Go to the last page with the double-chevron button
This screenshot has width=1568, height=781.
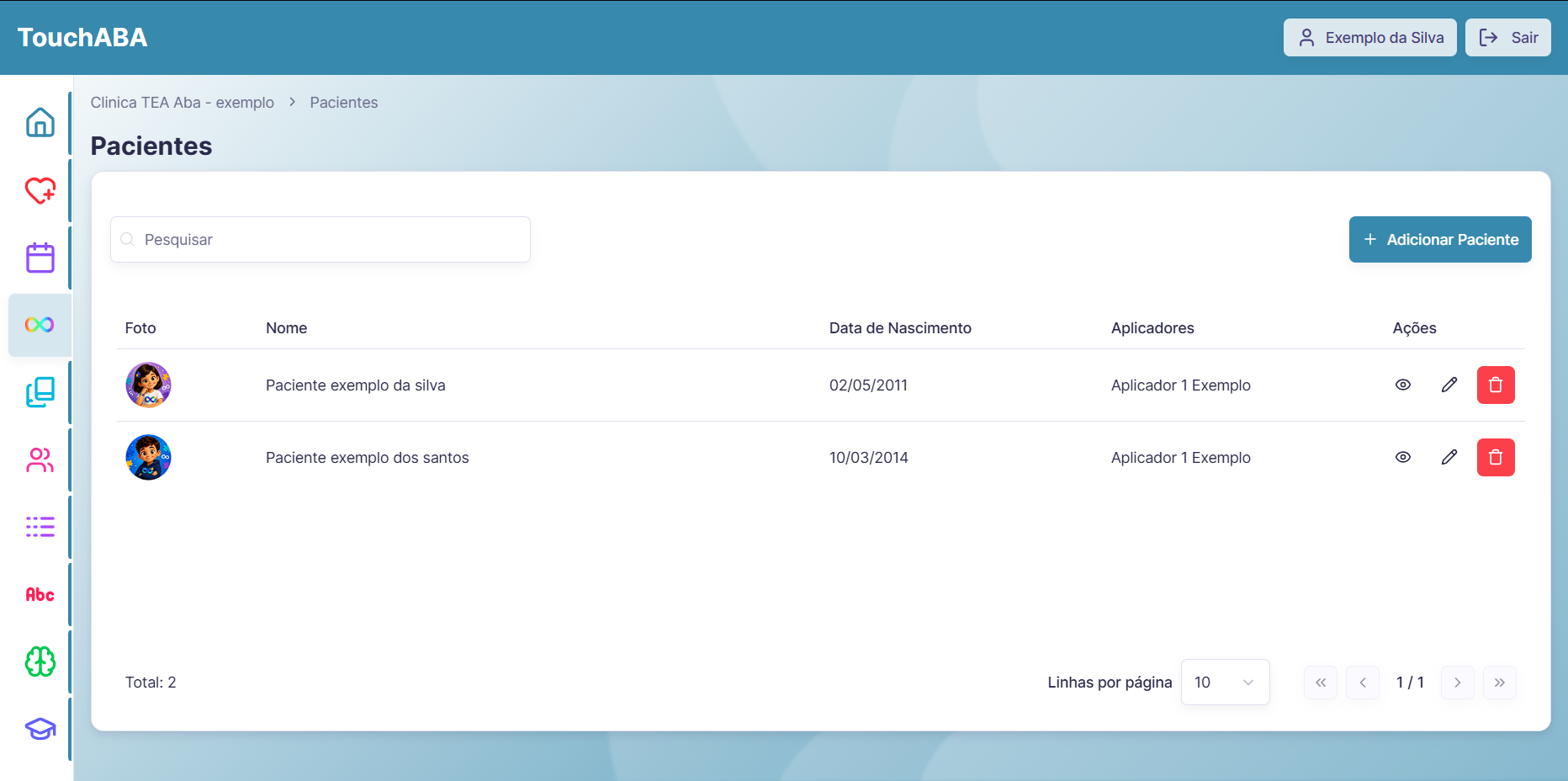(1500, 683)
